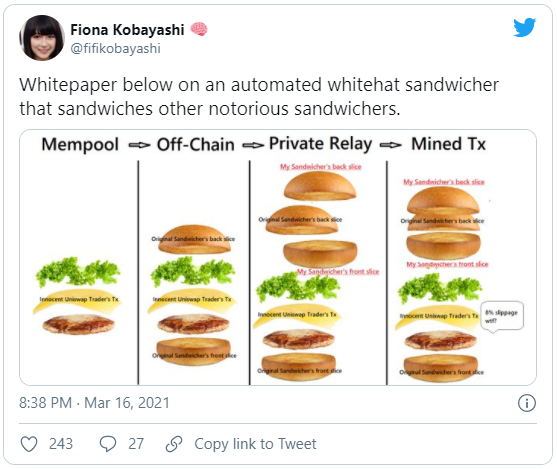Click the tweet text about whitehat sandwicher
Image resolution: width=557 pixels, height=469 pixels.
(259, 97)
